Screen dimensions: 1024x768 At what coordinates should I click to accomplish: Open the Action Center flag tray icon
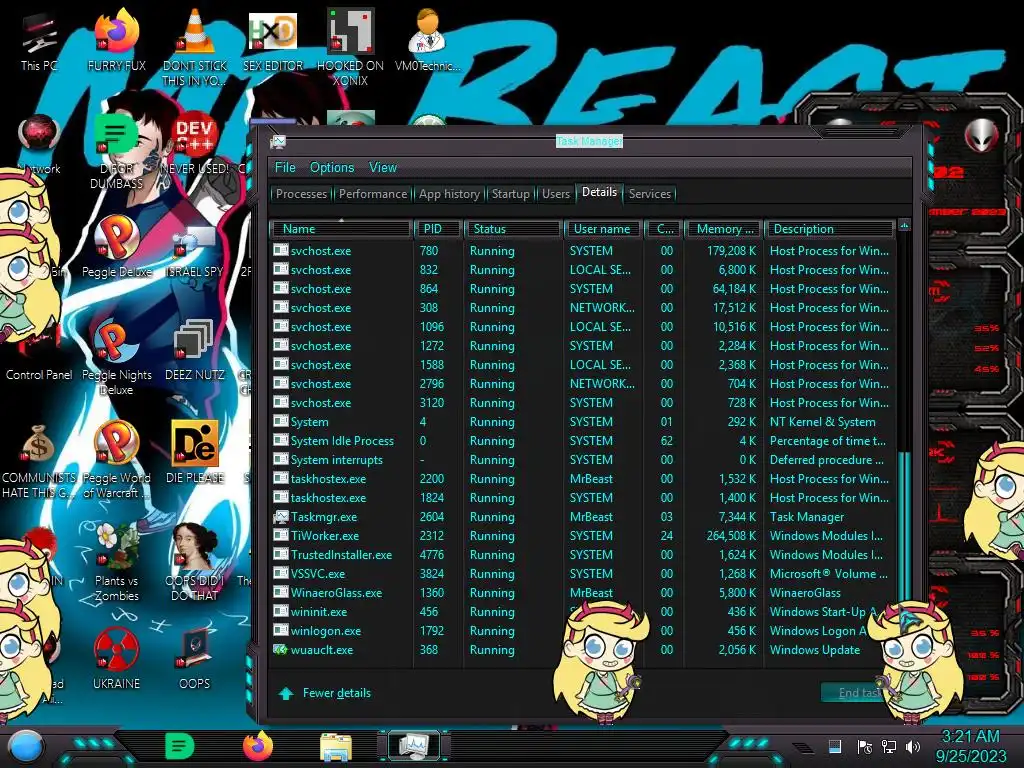864,746
